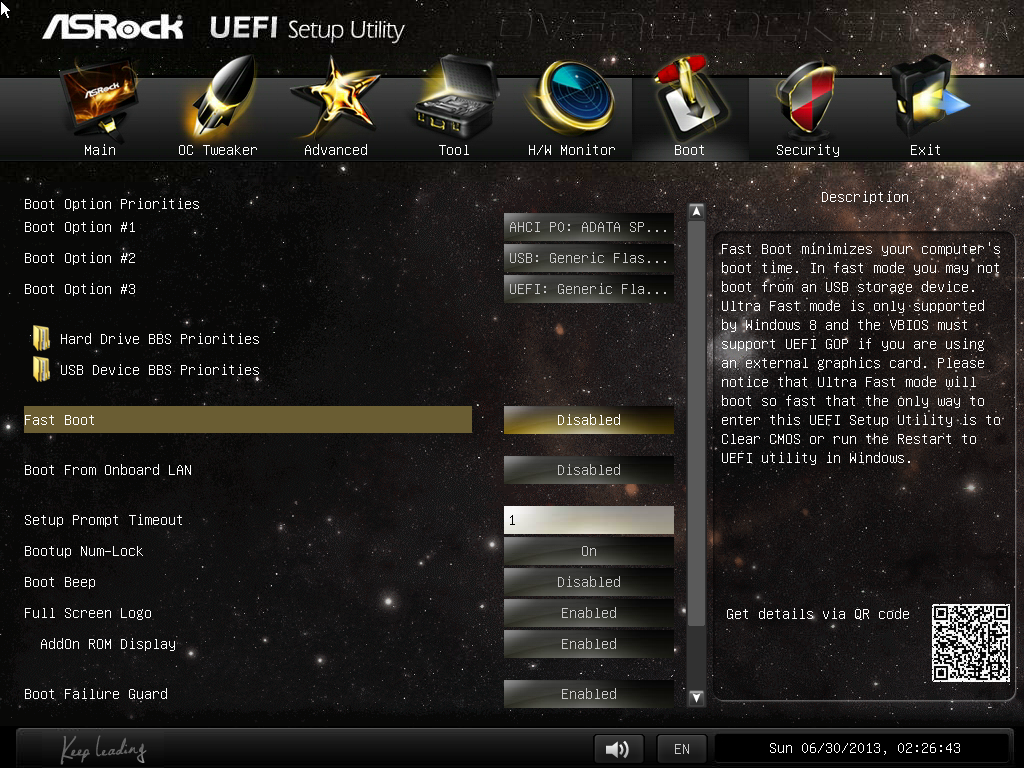Image resolution: width=1024 pixels, height=768 pixels.
Task: Change Boot From Onboard LAN value
Action: click(588, 470)
